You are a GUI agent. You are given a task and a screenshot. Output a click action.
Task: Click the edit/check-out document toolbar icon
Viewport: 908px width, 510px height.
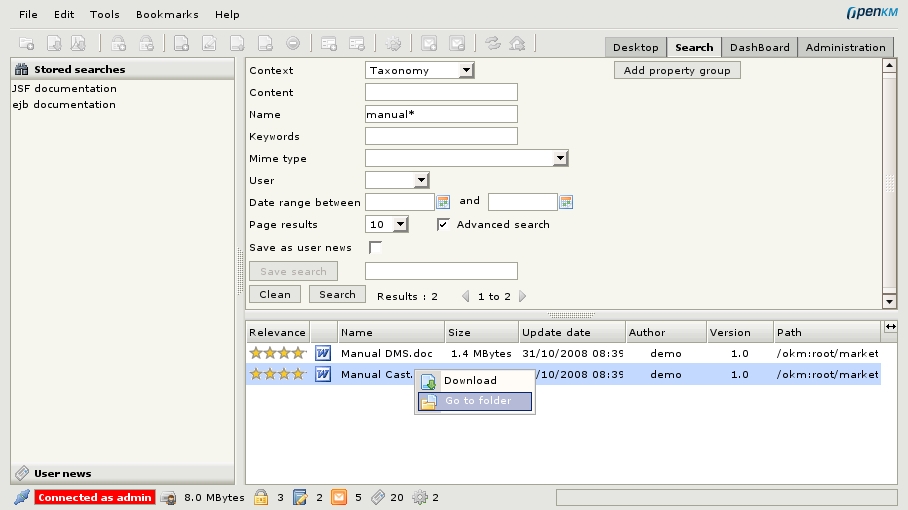(209, 43)
